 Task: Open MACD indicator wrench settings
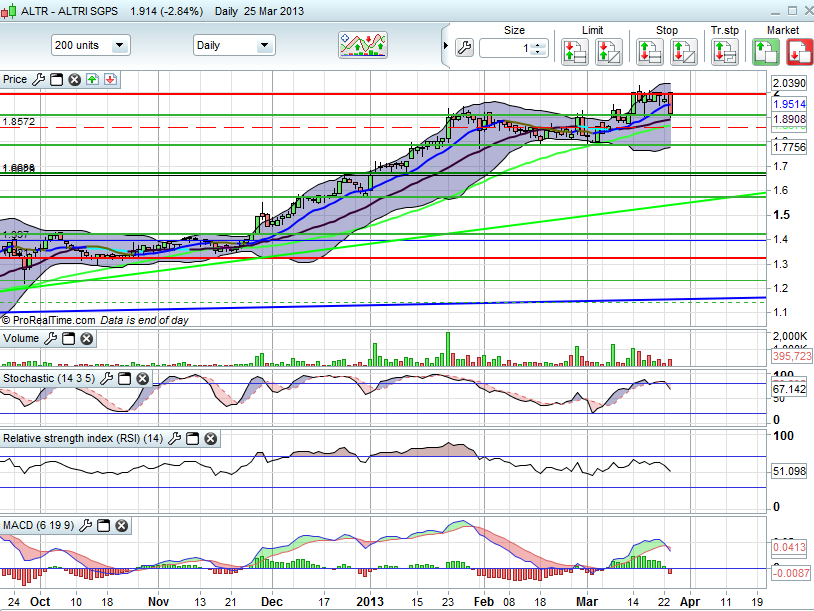(87, 525)
